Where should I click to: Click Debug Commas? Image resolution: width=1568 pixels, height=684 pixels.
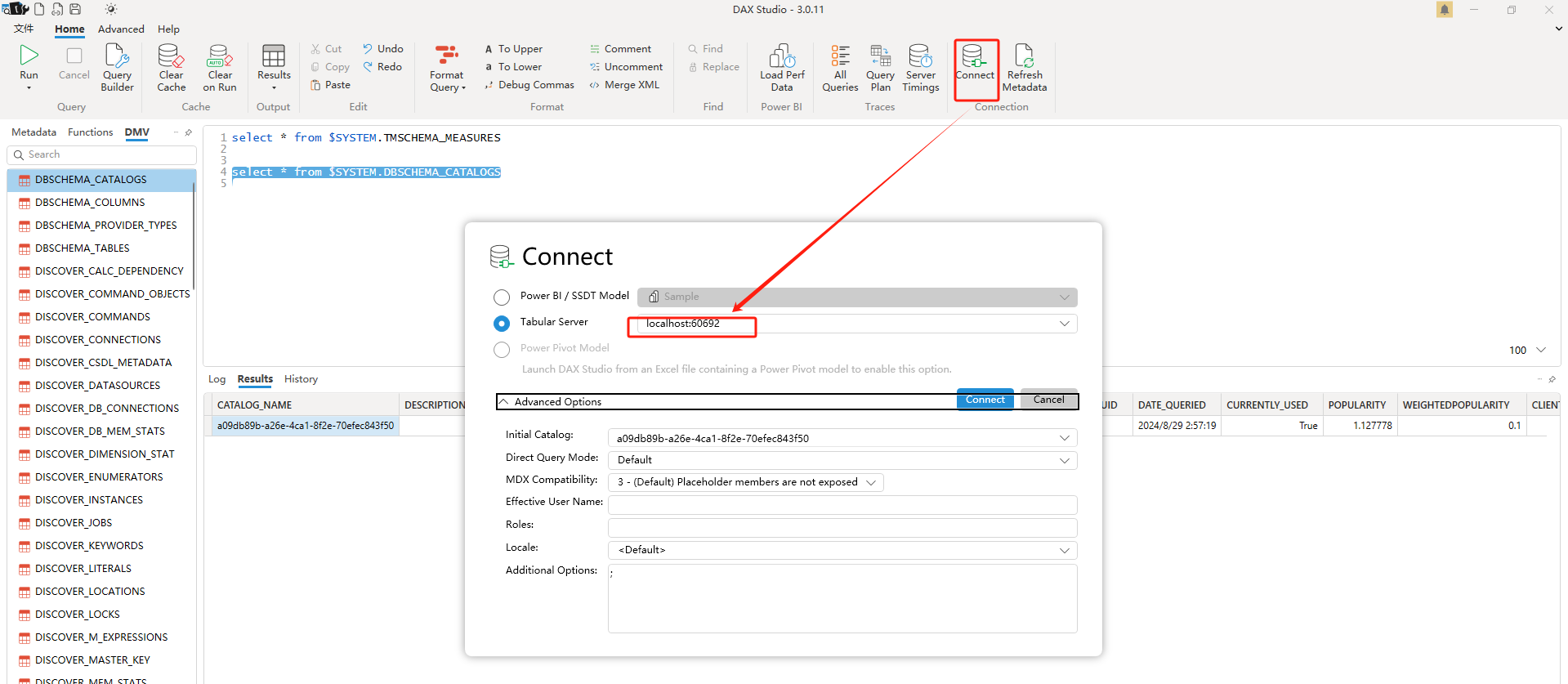point(529,85)
